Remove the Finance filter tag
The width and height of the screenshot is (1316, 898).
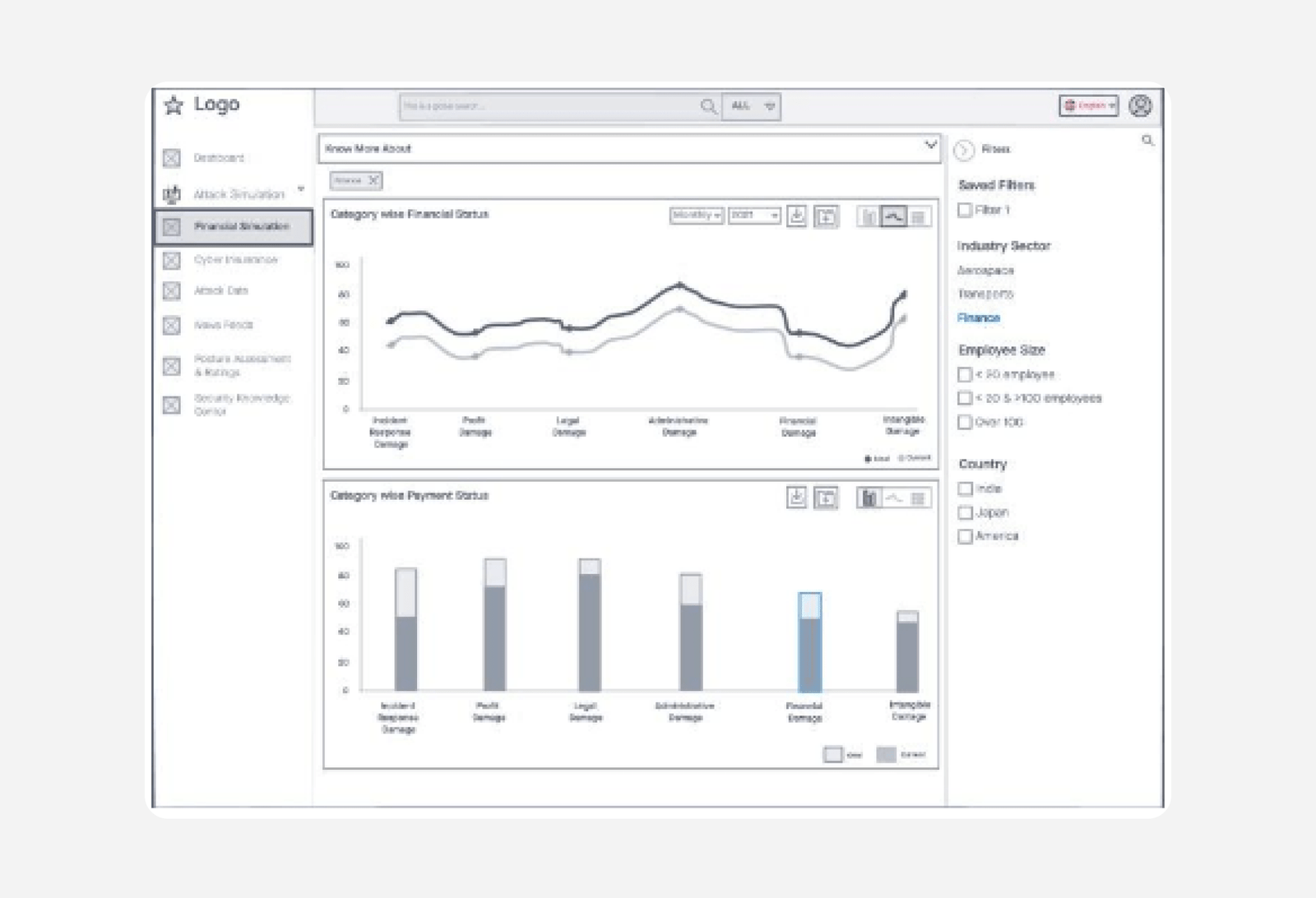point(373,180)
